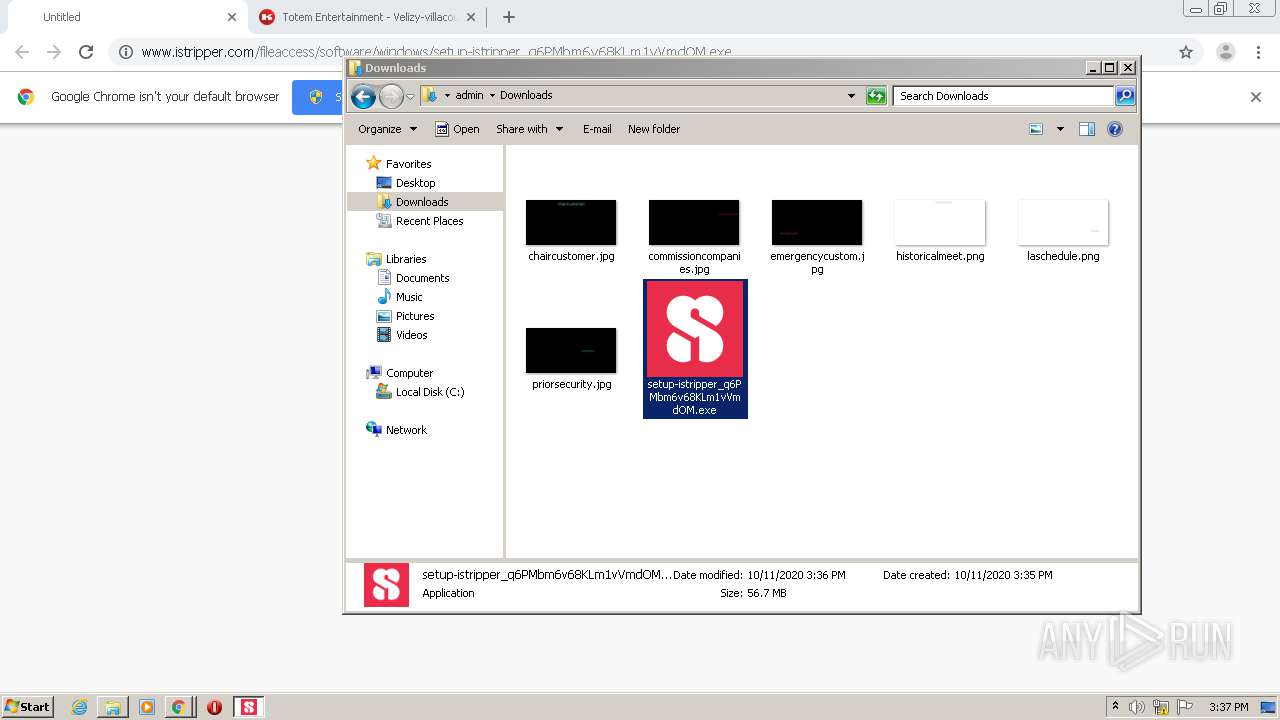Switch to Totem Entertainment Chrome tab
The image size is (1280, 720).
pyautogui.click(x=368, y=17)
